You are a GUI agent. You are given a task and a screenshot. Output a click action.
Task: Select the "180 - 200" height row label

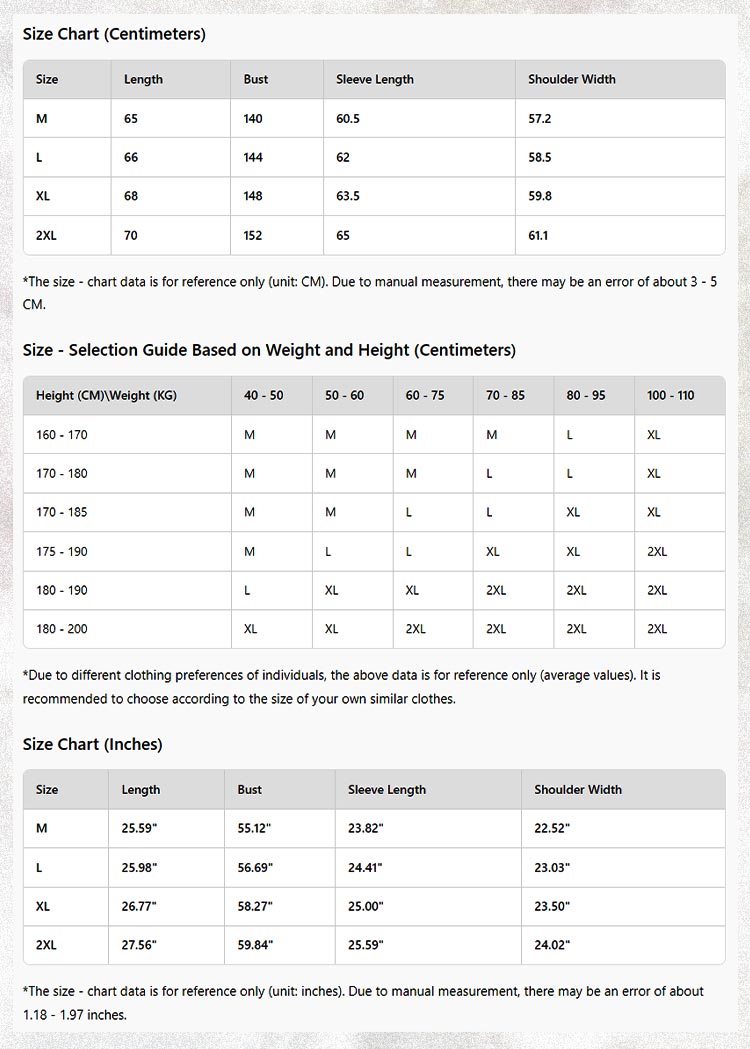coord(62,629)
